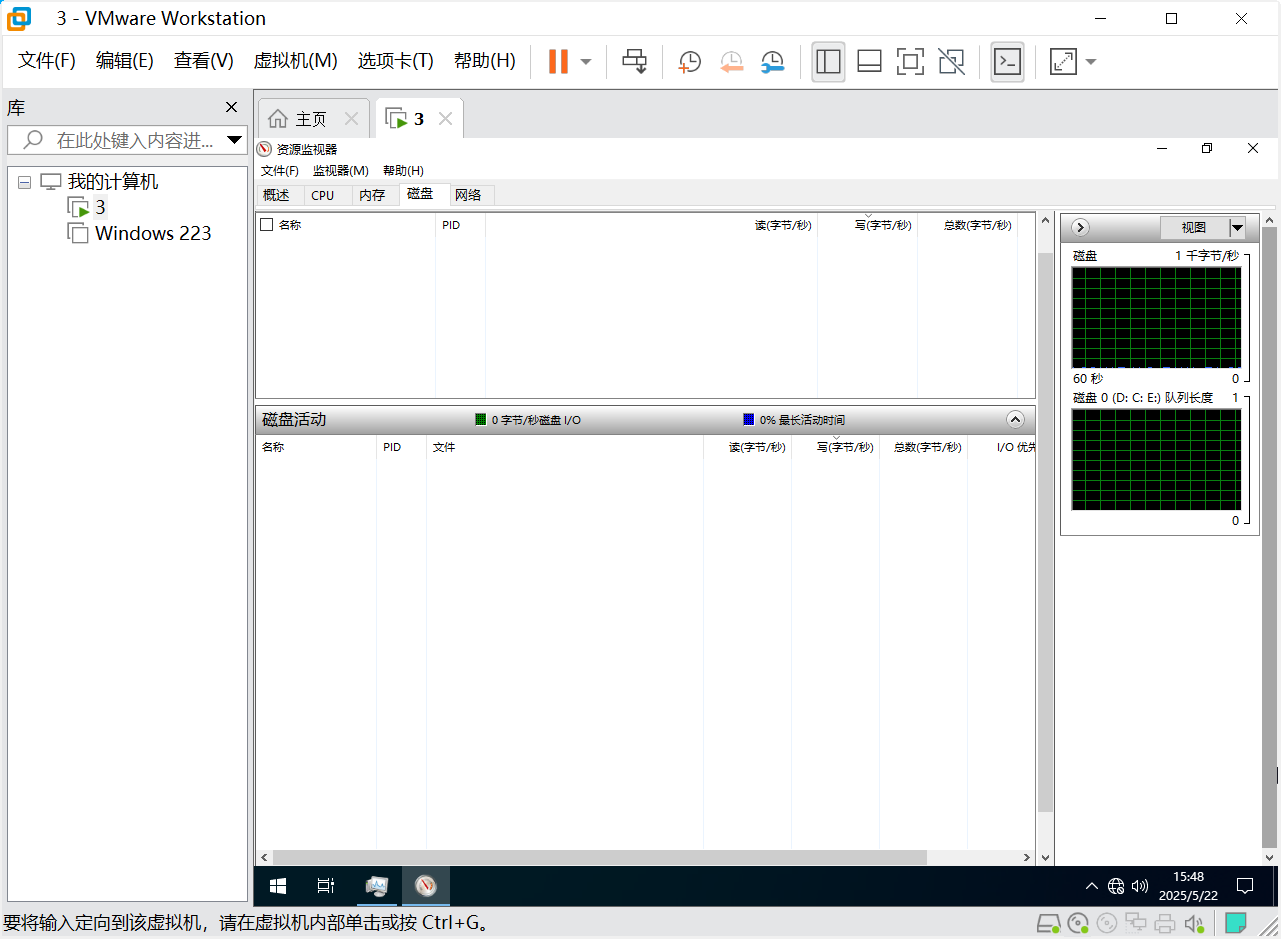The image size is (1281, 939).
Task: Open Resource Monitor 监视器(M) menu
Action: click(340, 171)
